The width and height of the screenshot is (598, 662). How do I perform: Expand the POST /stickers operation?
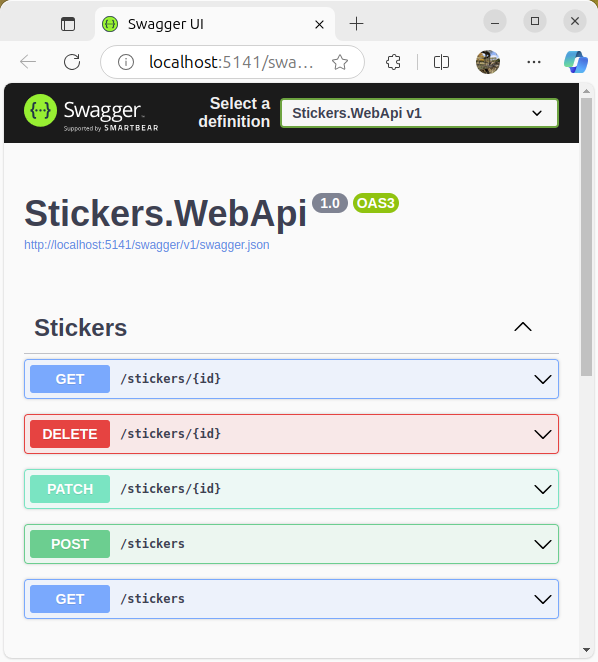[291, 544]
